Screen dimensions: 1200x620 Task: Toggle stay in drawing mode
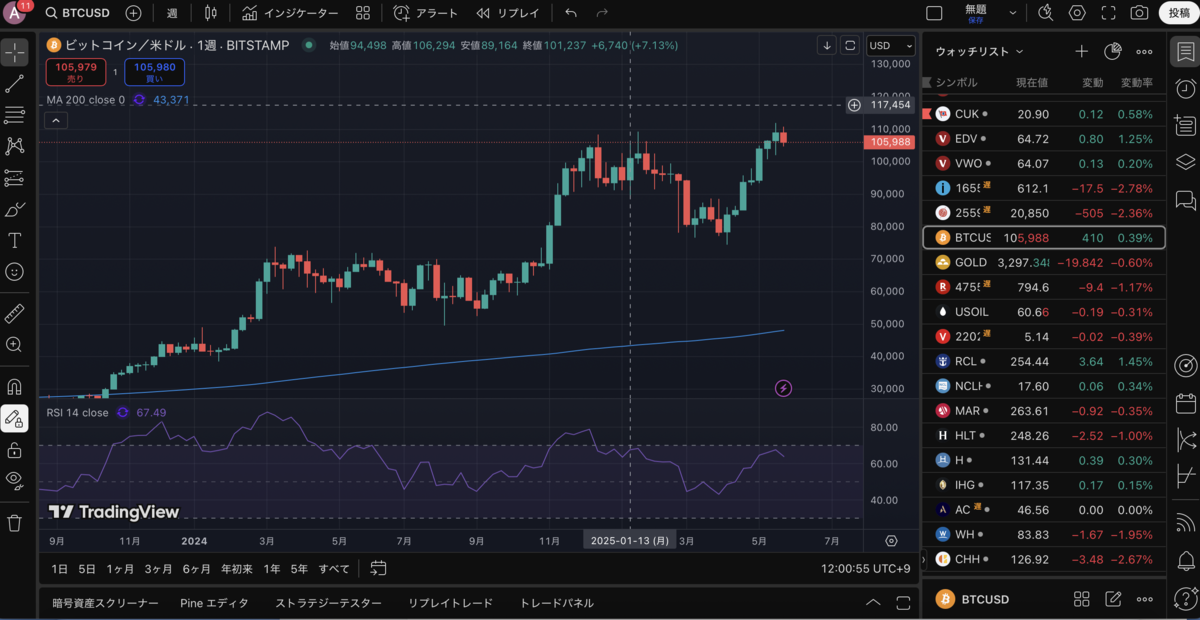(15, 418)
